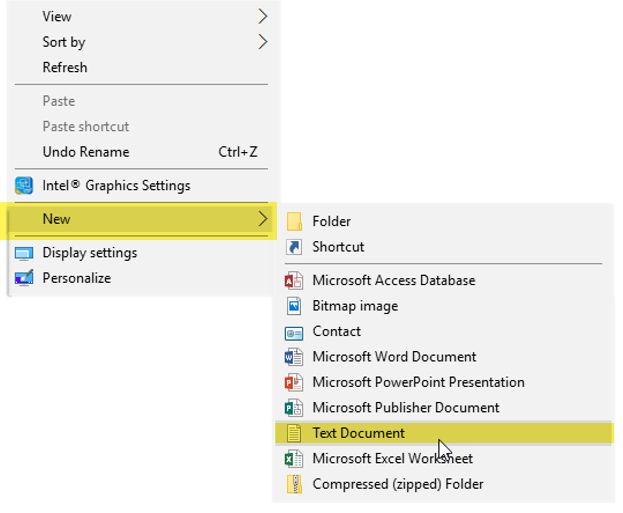Click the Compressed zipped Folder icon
This screenshot has height=513, width=623.
point(294,485)
